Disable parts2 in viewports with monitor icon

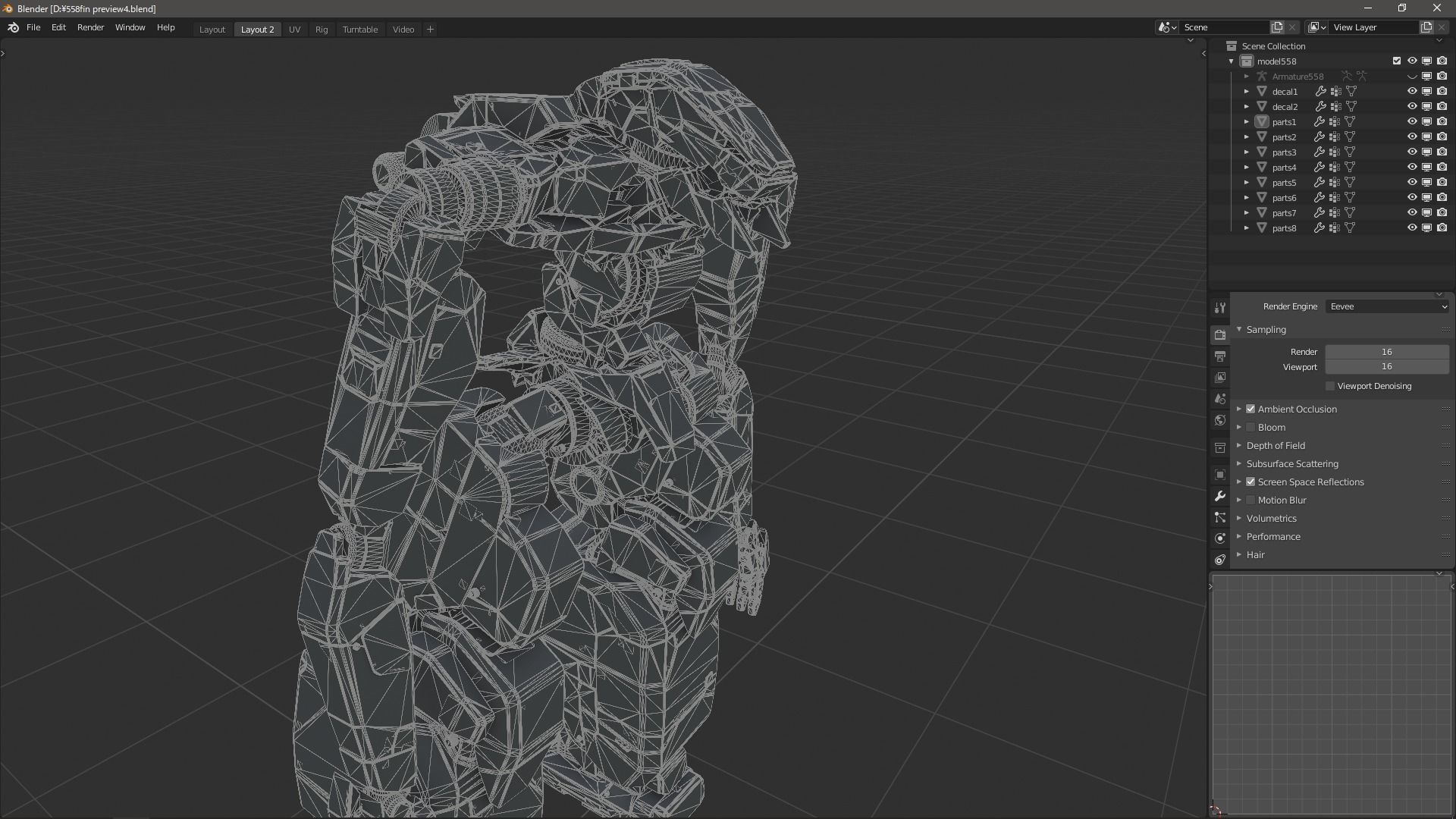point(1427,137)
